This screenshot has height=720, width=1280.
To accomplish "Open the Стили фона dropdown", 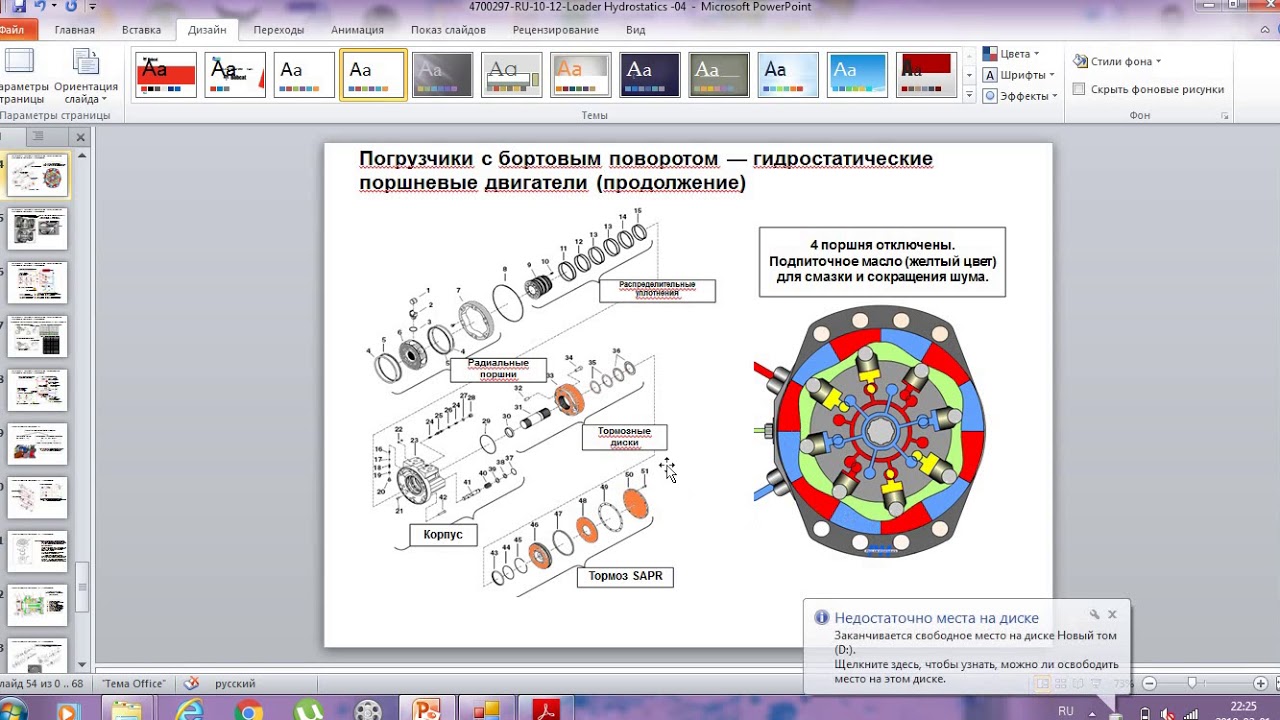I will (x=1118, y=61).
